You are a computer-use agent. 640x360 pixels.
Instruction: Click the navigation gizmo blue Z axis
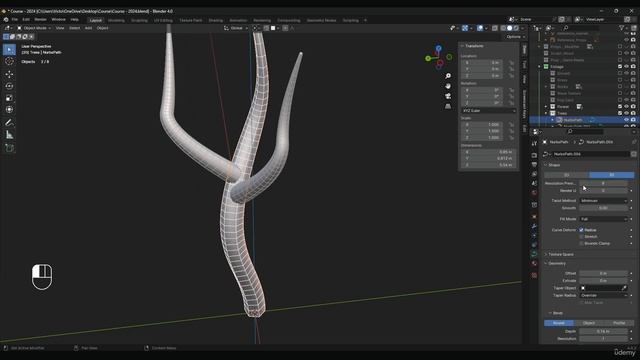click(x=438, y=48)
